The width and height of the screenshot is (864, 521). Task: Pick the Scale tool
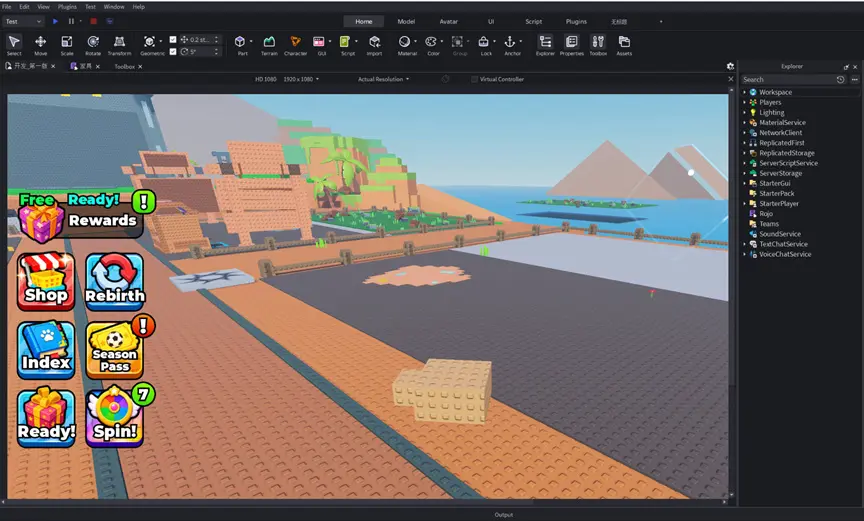67,45
